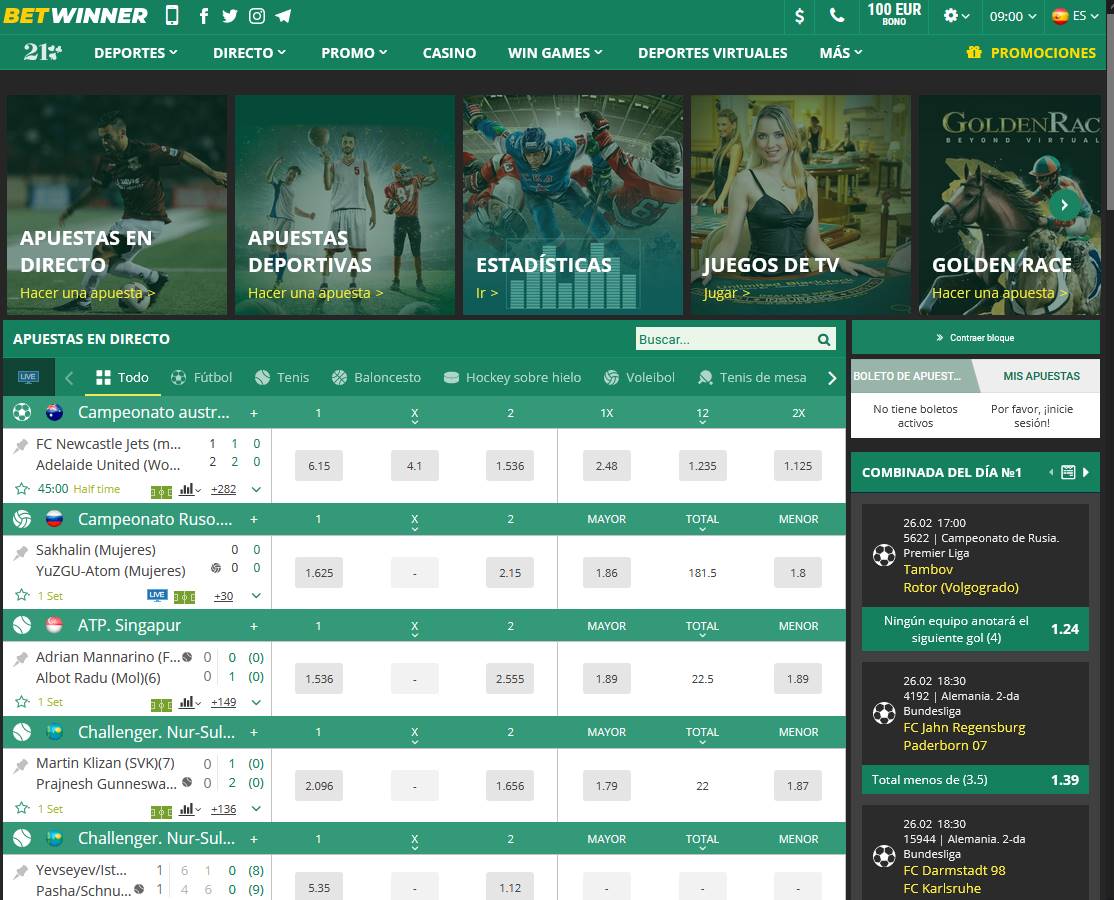
Task: Open Combinada del día calendar icon
Action: pyautogui.click(x=1068, y=472)
